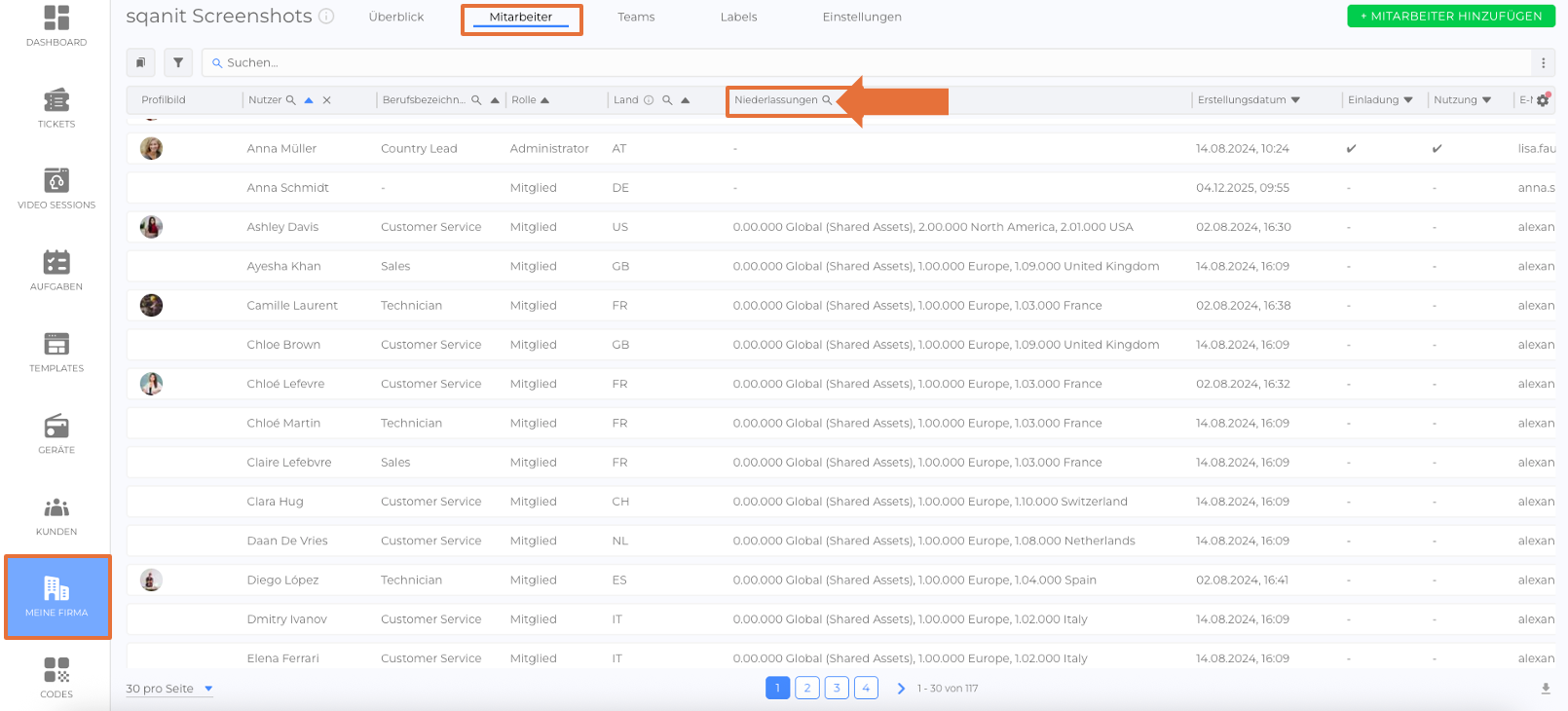Click the download icon at bottom right
The width and height of the screenshot is (1568, 711).
pyautogui.click(x=1546, y=689)
